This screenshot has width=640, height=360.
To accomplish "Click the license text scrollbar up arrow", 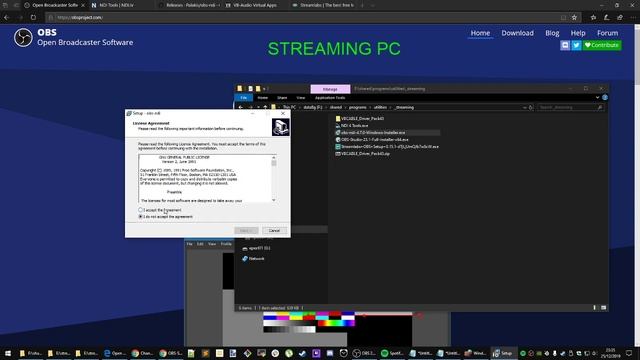I will 273,157.
